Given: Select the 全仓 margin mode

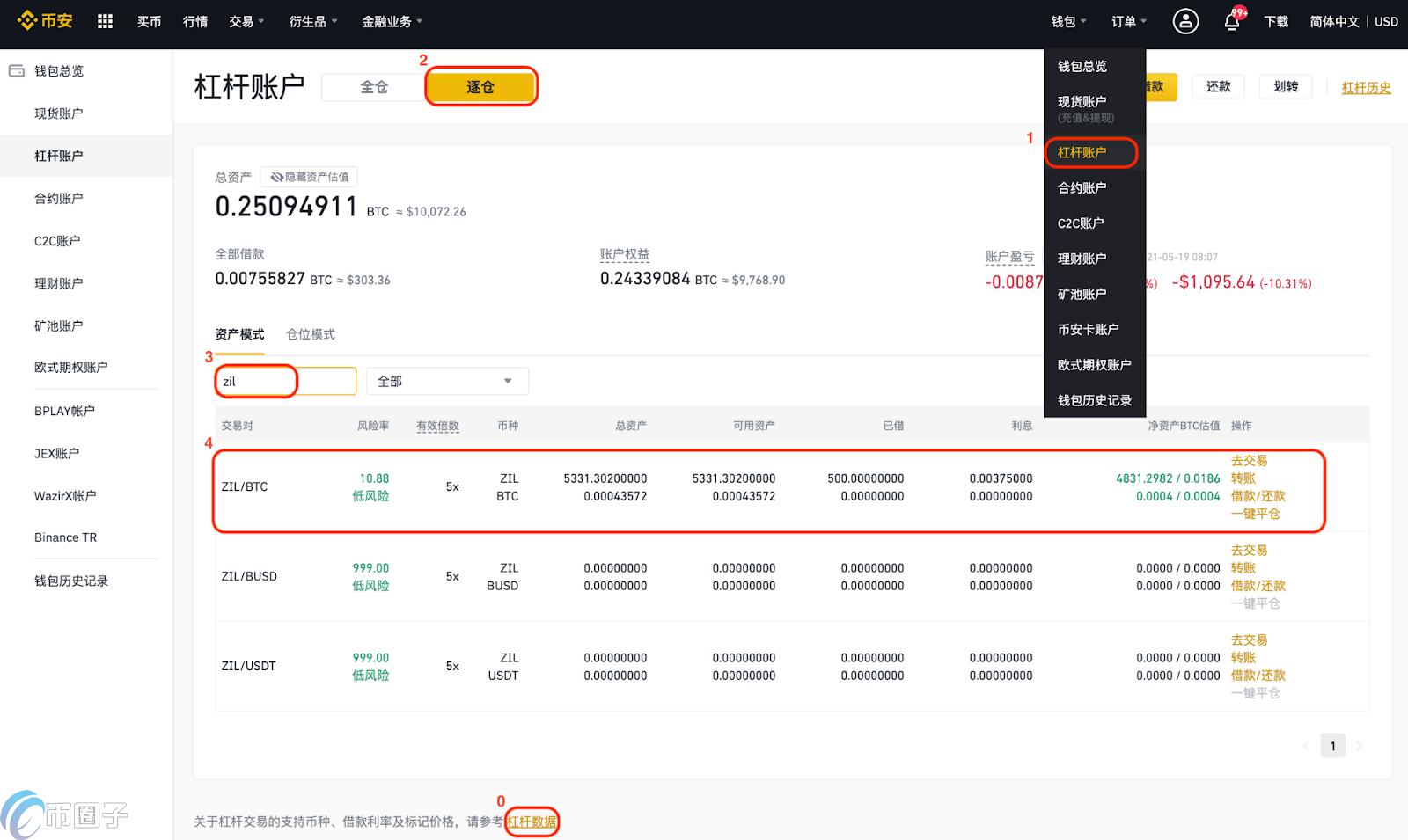Looking at the screenshot, I should coord(373,86).
